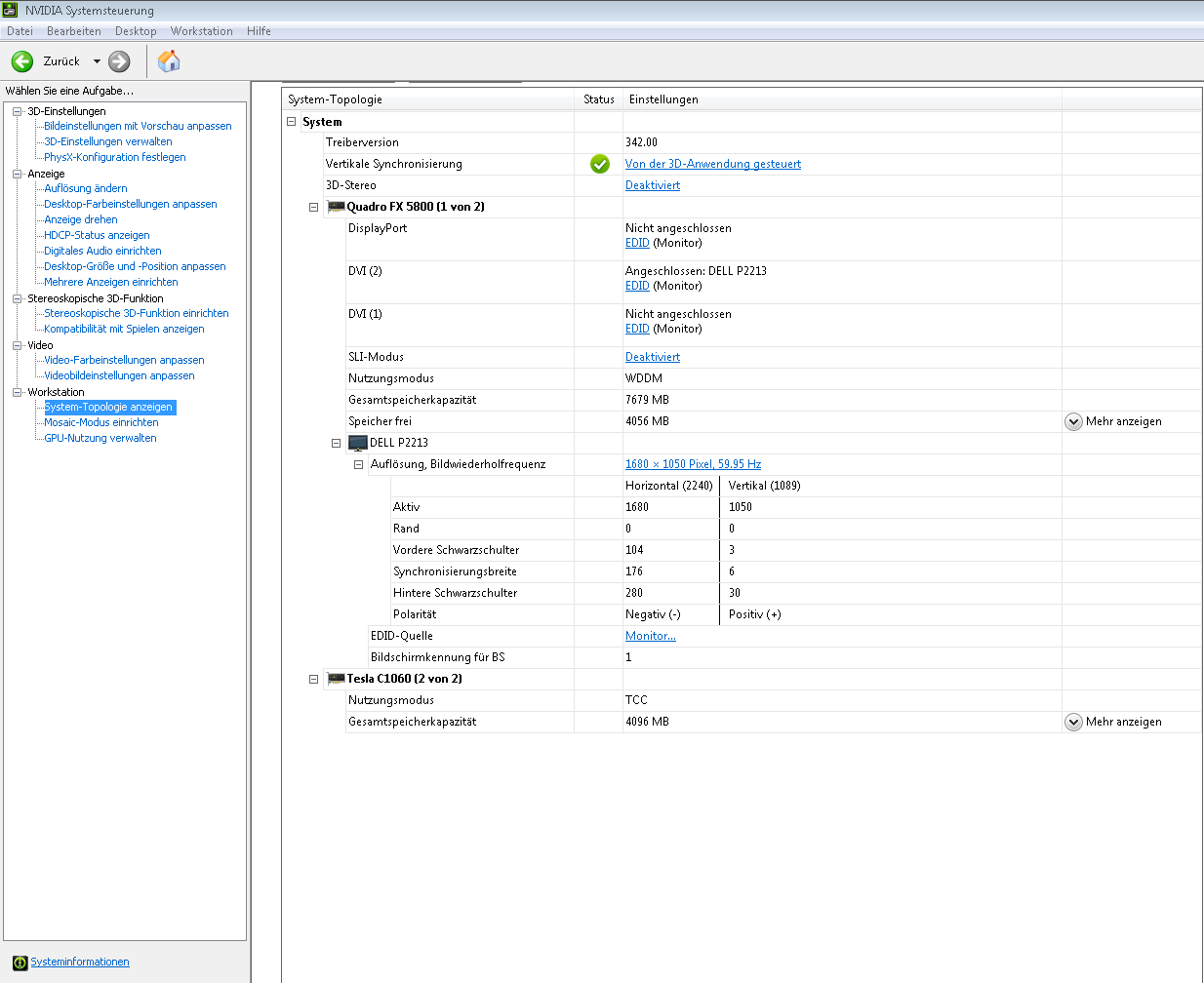Select Mosaic-Modus einrichten
This screenshot has height=983, width=1204.
[x=101, y=422]
